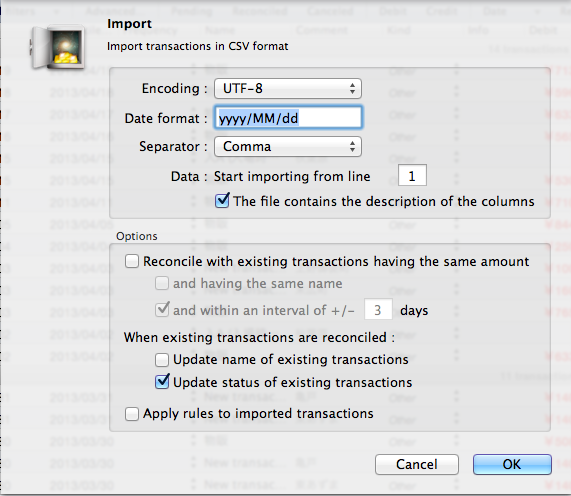Viewport: 571px width, 496px height.
Task: Uncheck file contains column descriptions checkbox
Action: pos(222,201)
